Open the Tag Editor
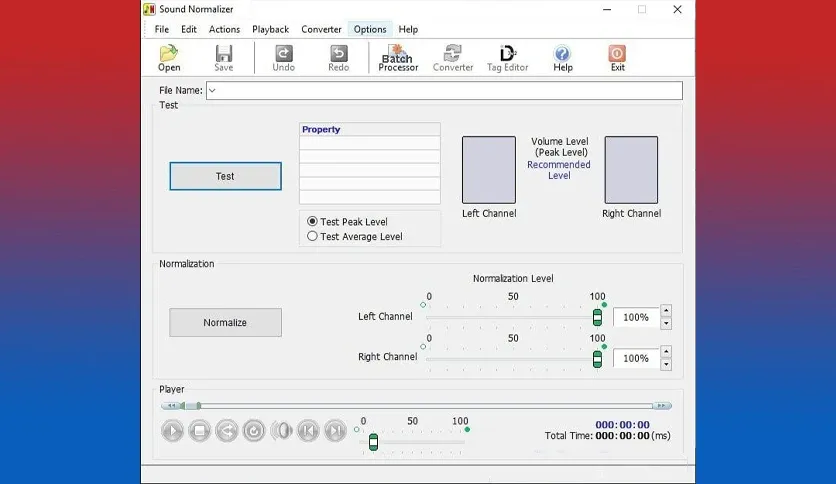 (x=507, y=58)
